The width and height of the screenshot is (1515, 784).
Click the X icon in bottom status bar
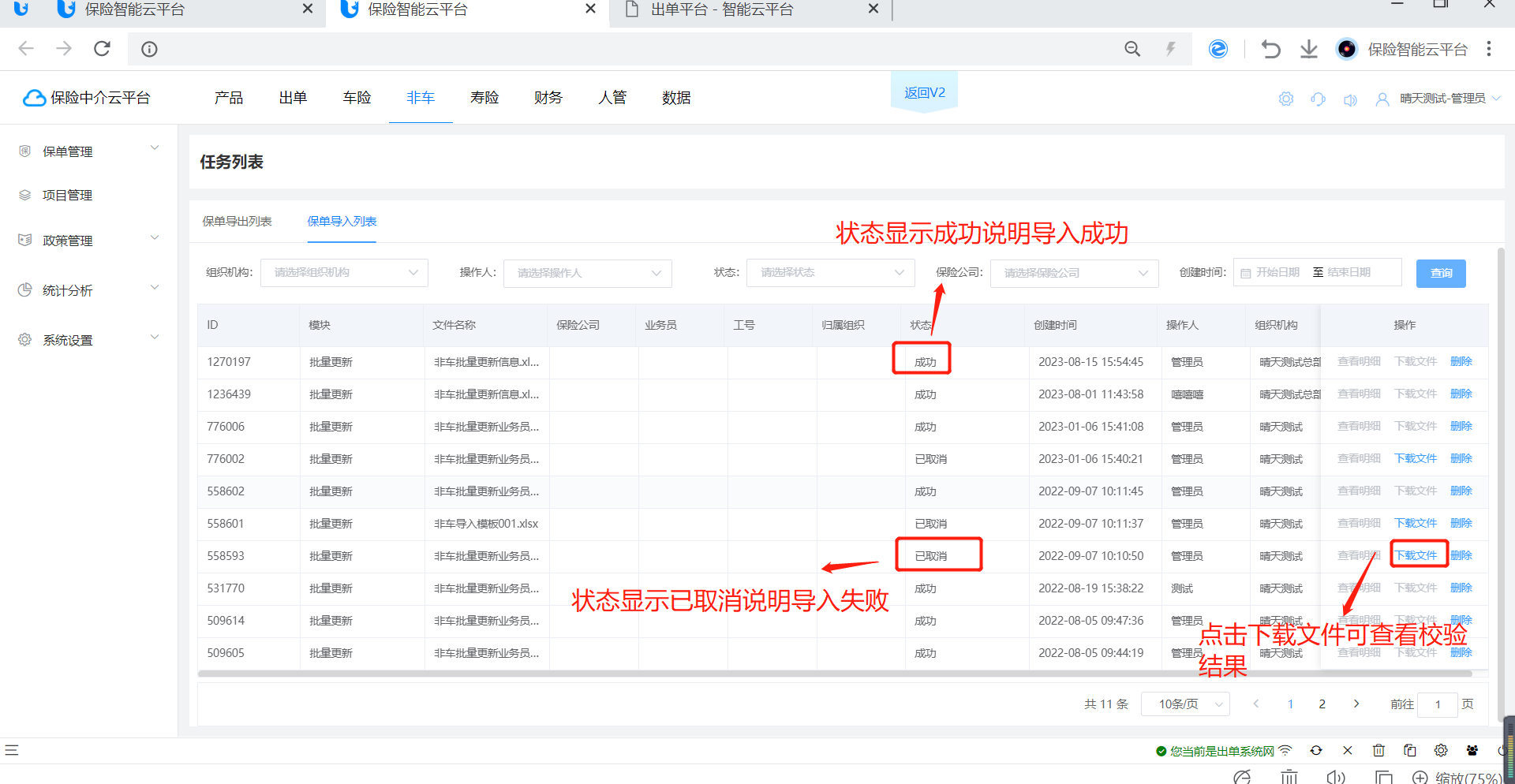(1348, 750)
